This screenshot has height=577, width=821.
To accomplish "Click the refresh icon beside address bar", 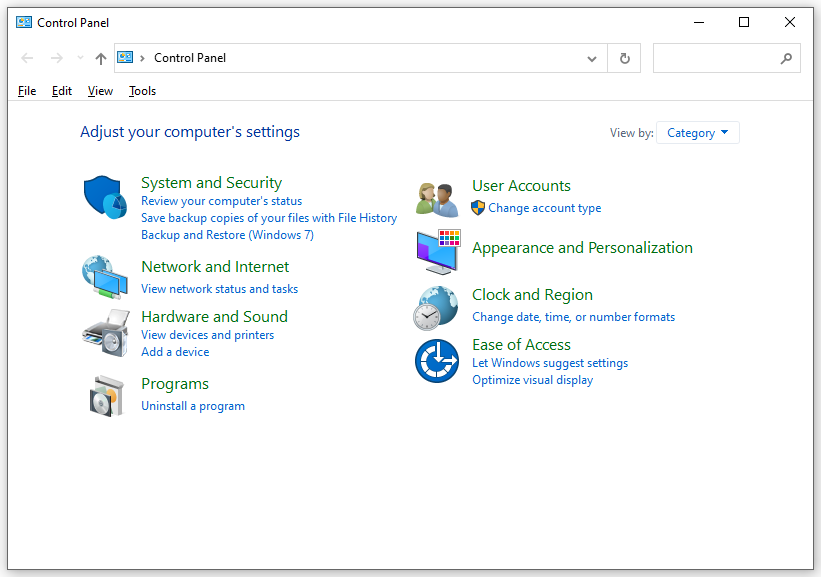I will [x=624, y=58].
